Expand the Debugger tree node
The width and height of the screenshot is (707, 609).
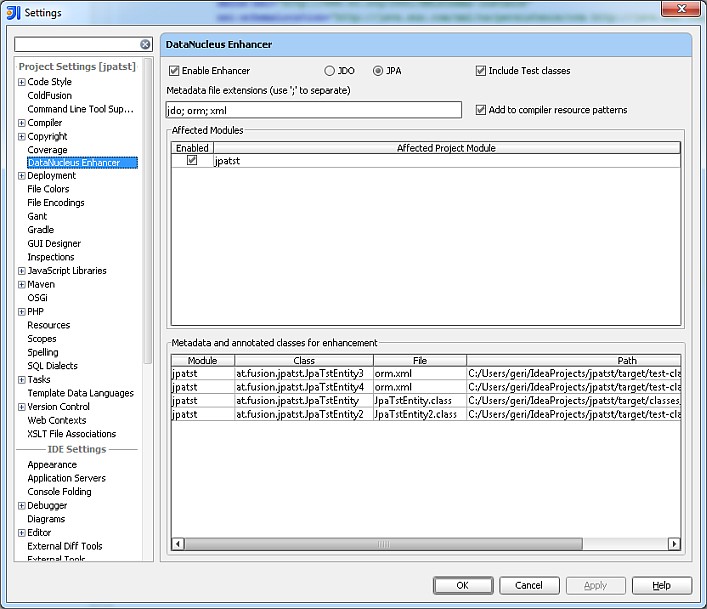[21, 506]
